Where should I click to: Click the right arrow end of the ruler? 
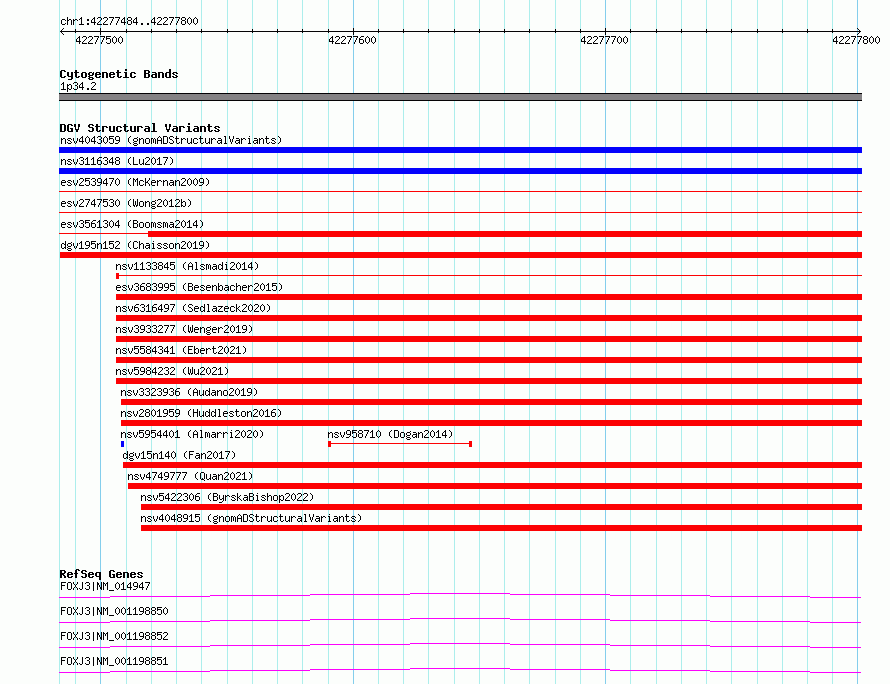tap(859, 31)
